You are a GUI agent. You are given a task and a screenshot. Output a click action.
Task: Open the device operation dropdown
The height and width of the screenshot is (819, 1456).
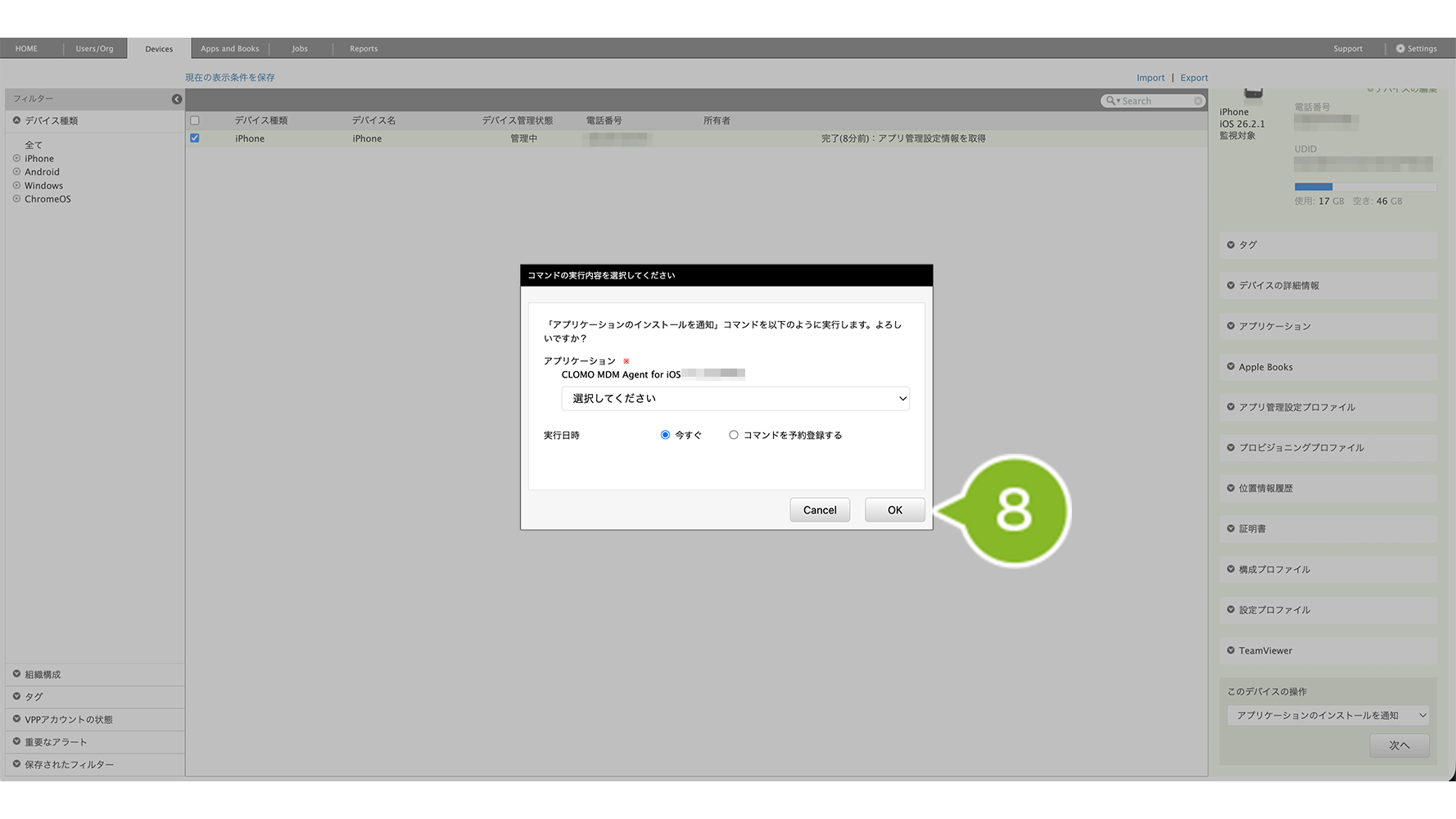click(x=1327, y=715)
